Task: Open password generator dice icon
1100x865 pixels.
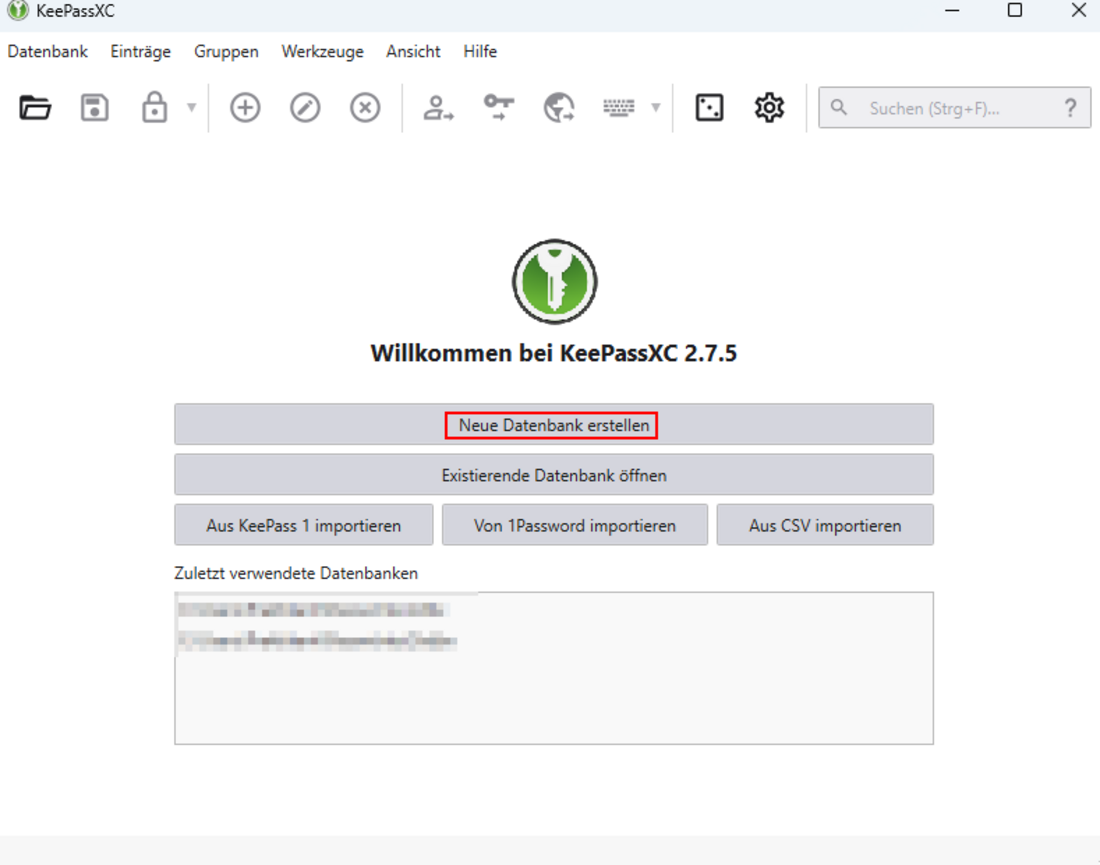Action: (709, 108)
